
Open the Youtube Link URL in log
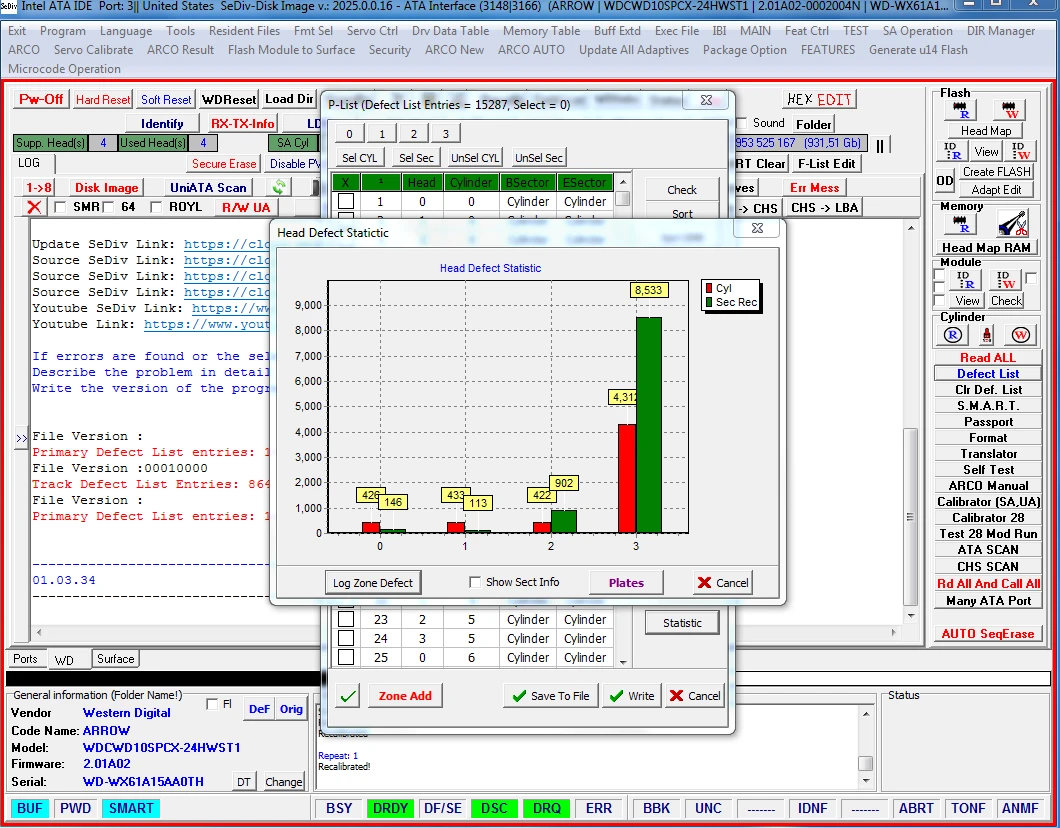click(207, 324)
